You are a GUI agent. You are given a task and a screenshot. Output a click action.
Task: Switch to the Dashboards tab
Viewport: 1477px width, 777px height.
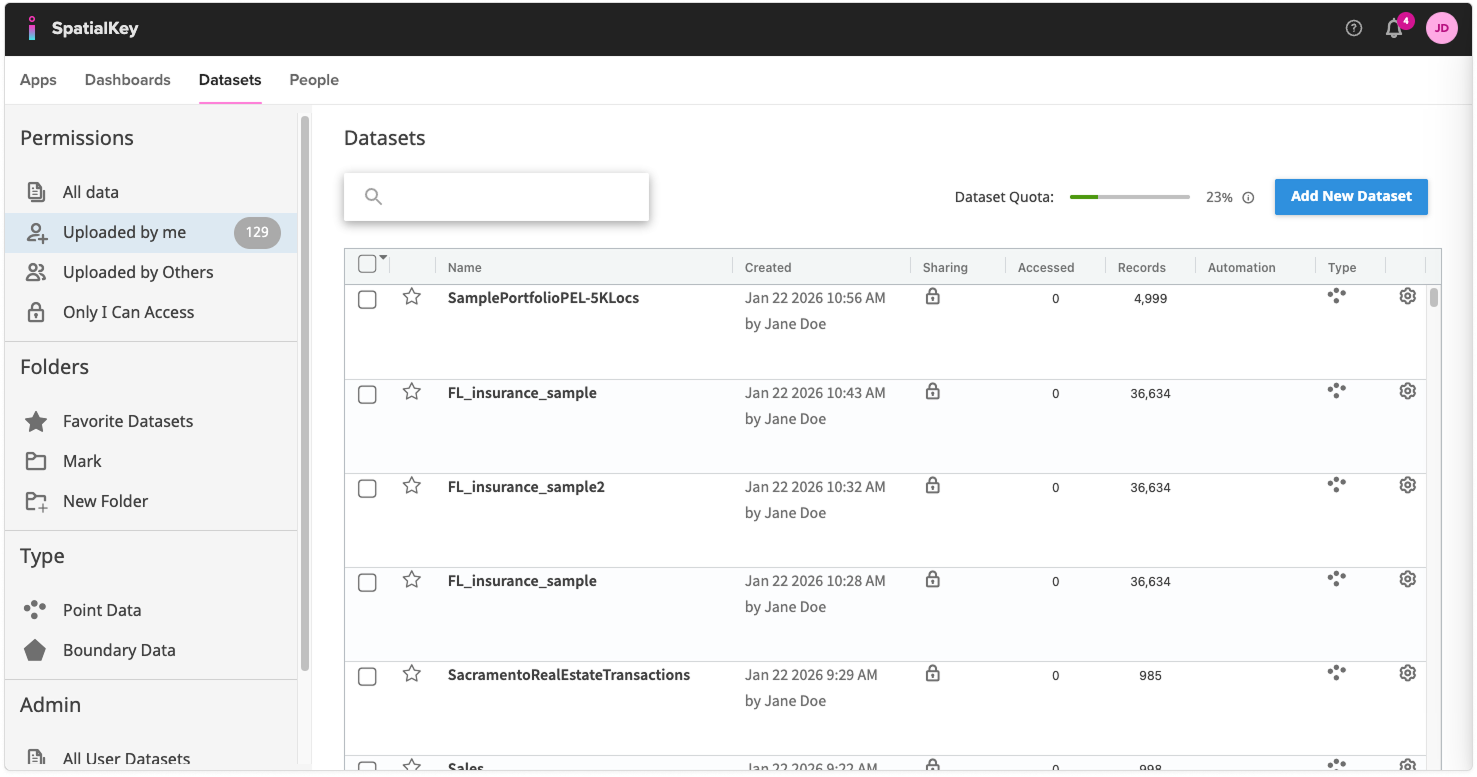click(x=127, y=80)
